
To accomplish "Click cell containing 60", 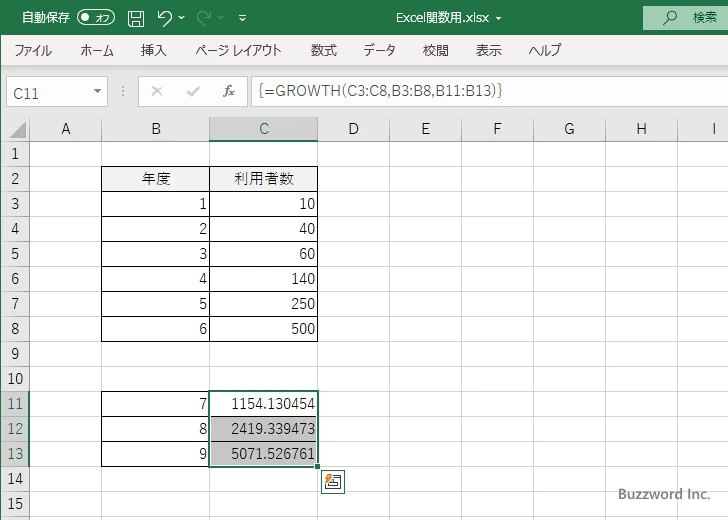I will coord(264,254).
